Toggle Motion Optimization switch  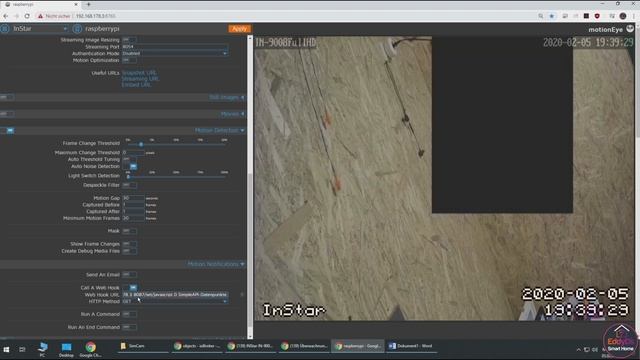click(129, 60)
